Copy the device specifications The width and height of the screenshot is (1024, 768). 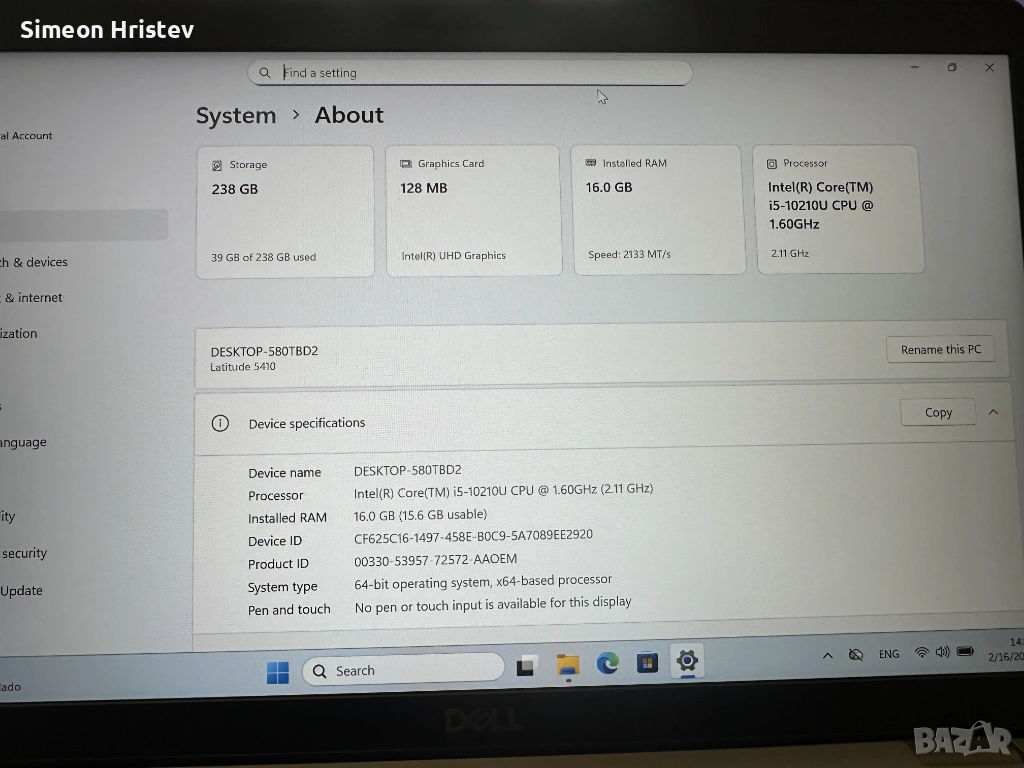coord(938,412)
